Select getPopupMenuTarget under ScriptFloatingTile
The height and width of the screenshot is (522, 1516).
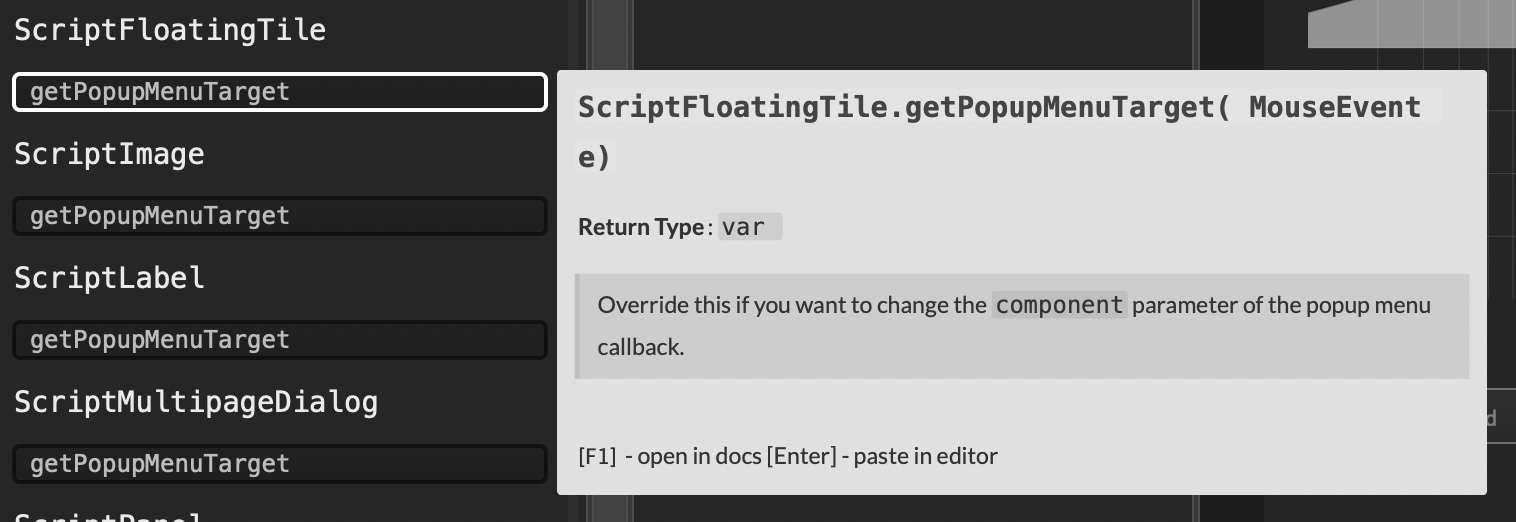click(x=279, y=92)
